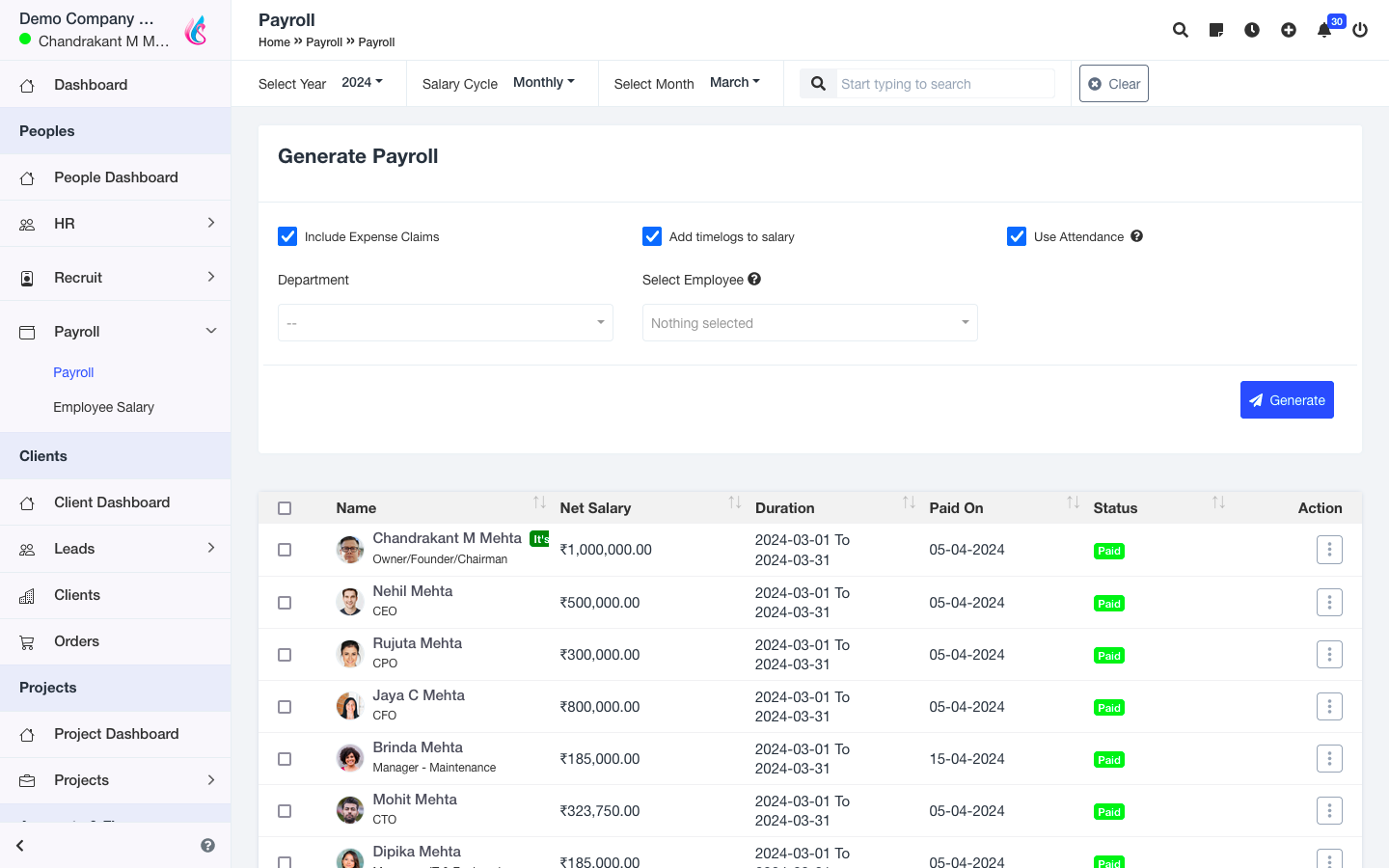Click the Generate button
This screenshot has width=1389, height=868.
pyautogui.click(x=1286, y=400)
